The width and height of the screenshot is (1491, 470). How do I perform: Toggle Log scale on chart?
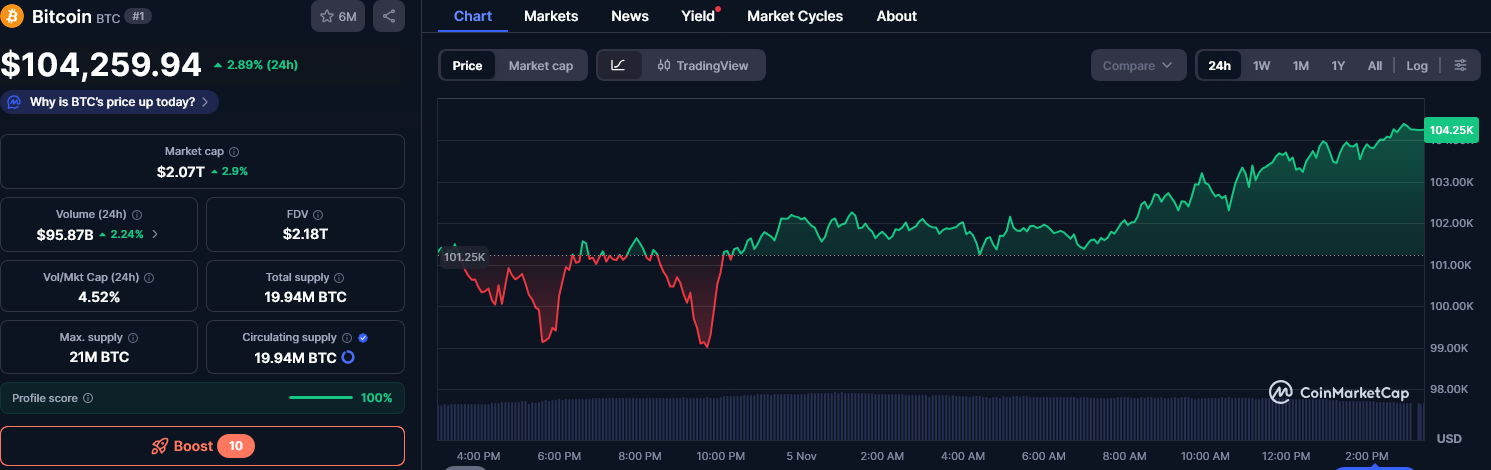pos(1416,65)
